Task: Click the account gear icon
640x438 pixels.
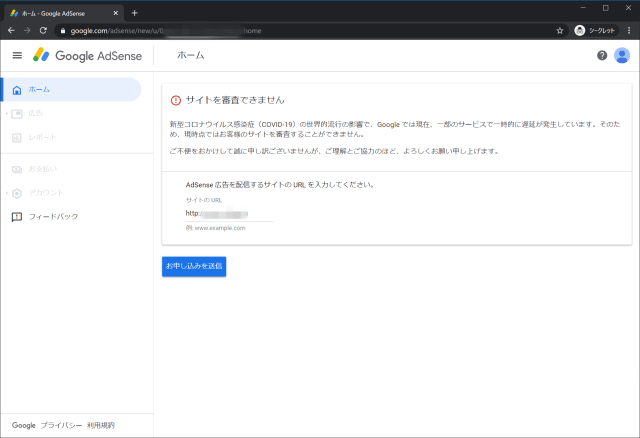Action: (17, 193)
